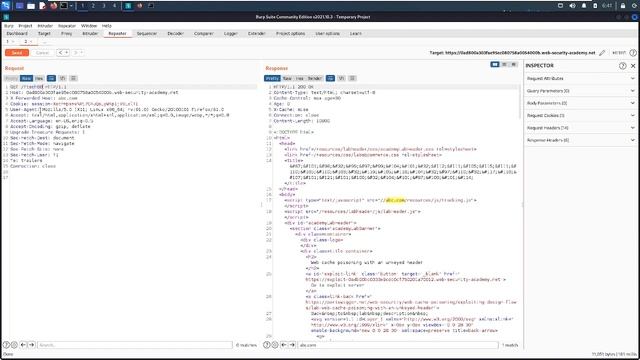640x360 pixels.
Task: Switch request view to Hex
Action: pos(39,78)
